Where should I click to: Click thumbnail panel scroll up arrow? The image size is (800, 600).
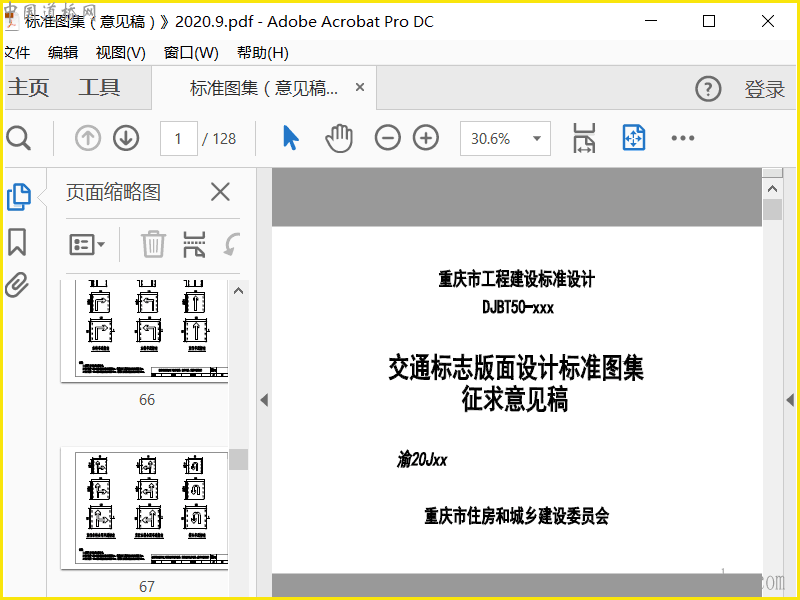[238, 291]
